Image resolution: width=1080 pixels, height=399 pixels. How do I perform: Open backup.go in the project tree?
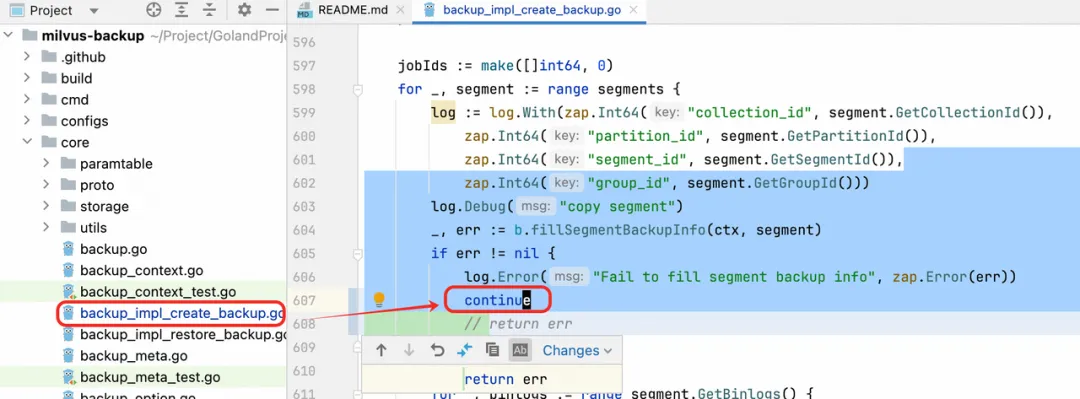(x=113, y=249)
